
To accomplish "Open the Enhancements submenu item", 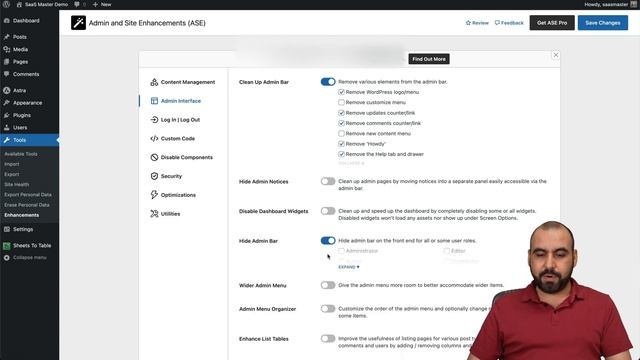I will pyautogui.click(x=22, y=215).
